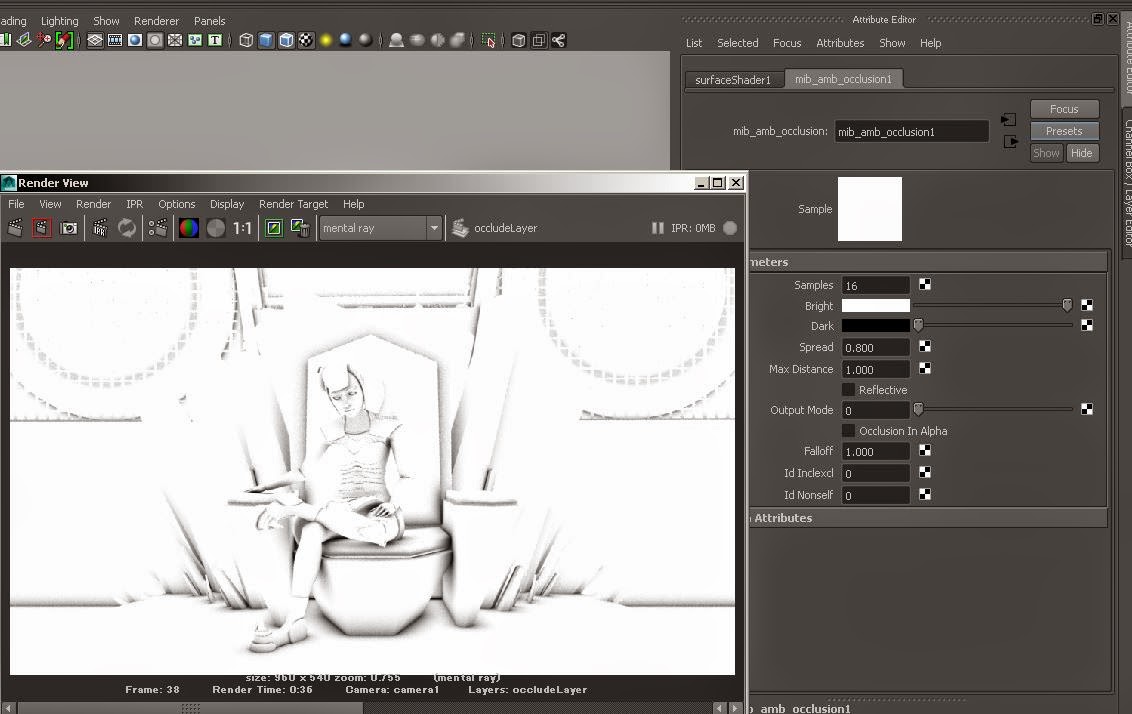
Task: Toggle the viewport grid icon
Action: point(95,40)
